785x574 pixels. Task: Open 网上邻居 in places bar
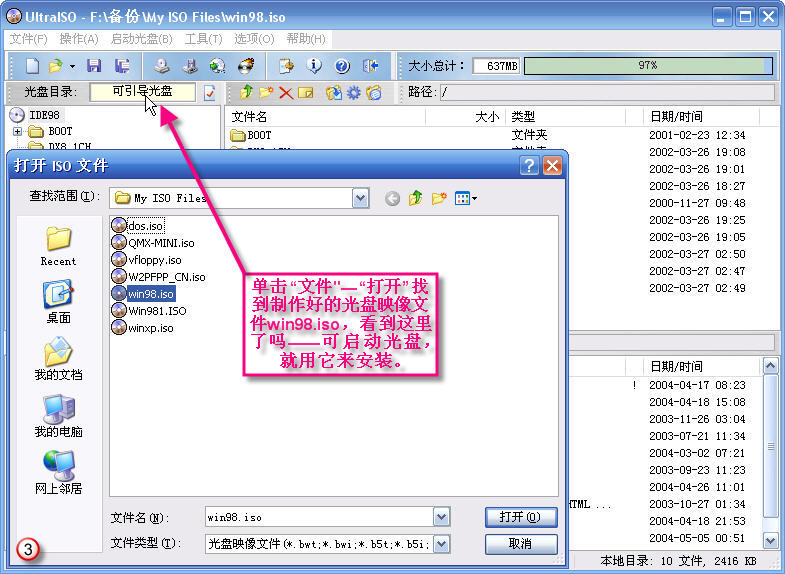pos(59,472)
